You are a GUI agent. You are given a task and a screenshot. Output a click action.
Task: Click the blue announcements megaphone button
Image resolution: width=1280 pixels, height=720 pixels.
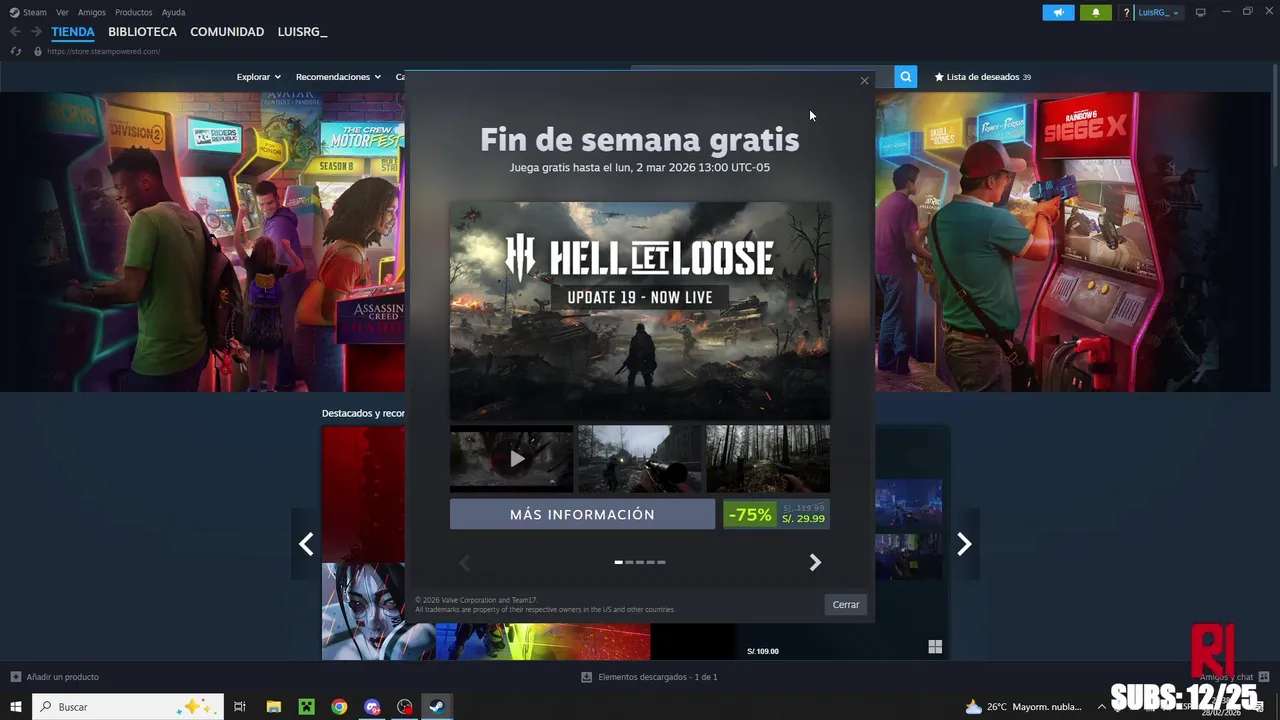click(x=1058, y=13)
